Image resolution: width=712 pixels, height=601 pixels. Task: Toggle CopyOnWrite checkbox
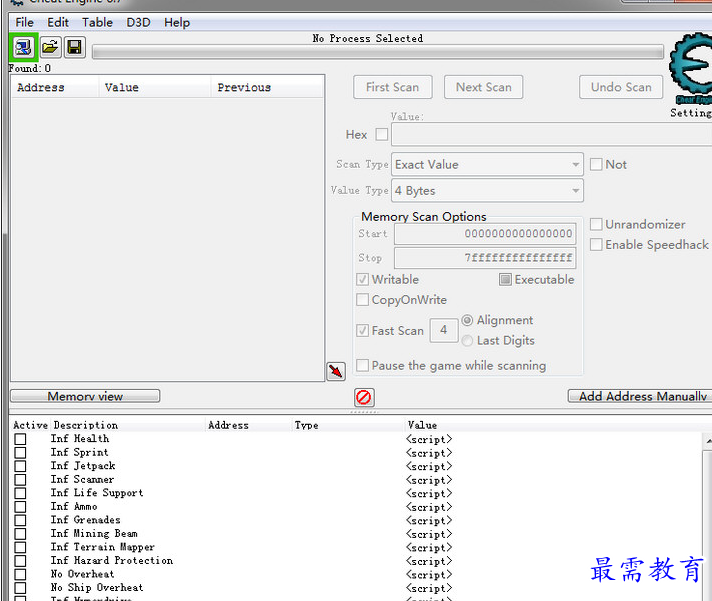pos(362,300)
